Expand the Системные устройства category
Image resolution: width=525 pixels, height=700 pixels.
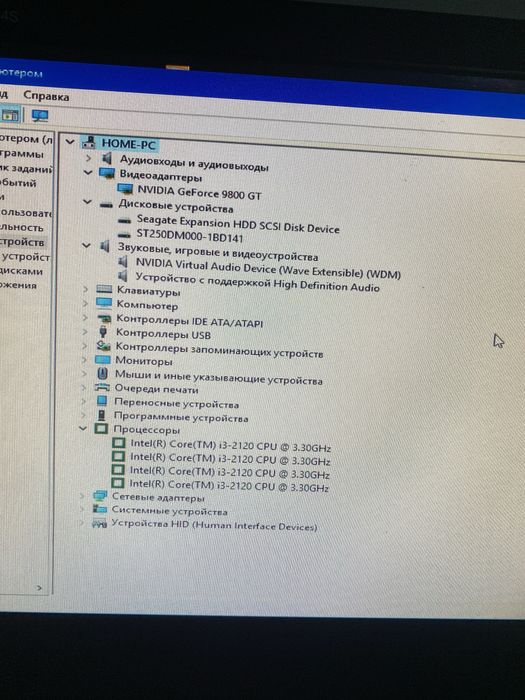coord(82,509)
